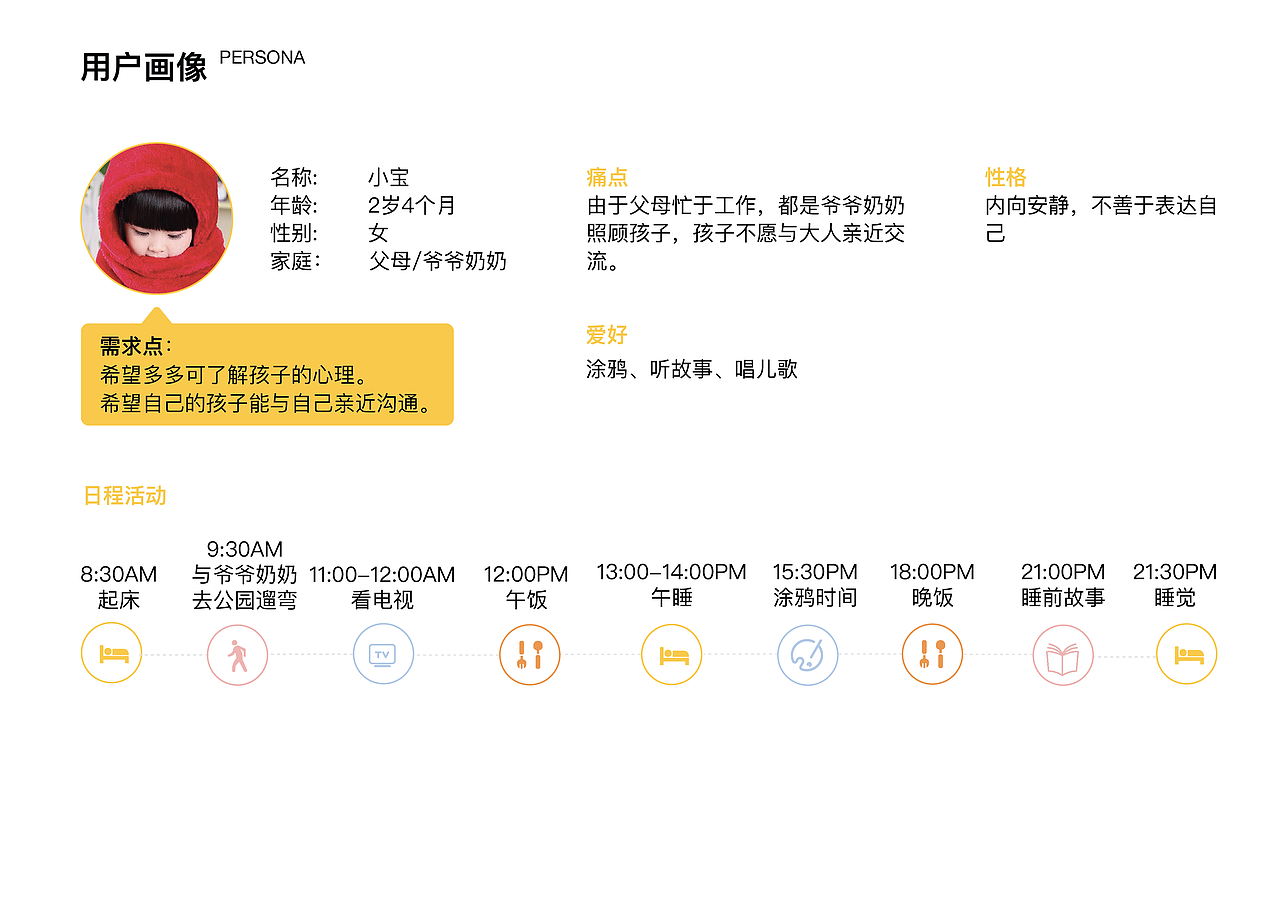Click the bed icon under 午睡
This screenshot has width=1280, height=905.
coord(672,653)
